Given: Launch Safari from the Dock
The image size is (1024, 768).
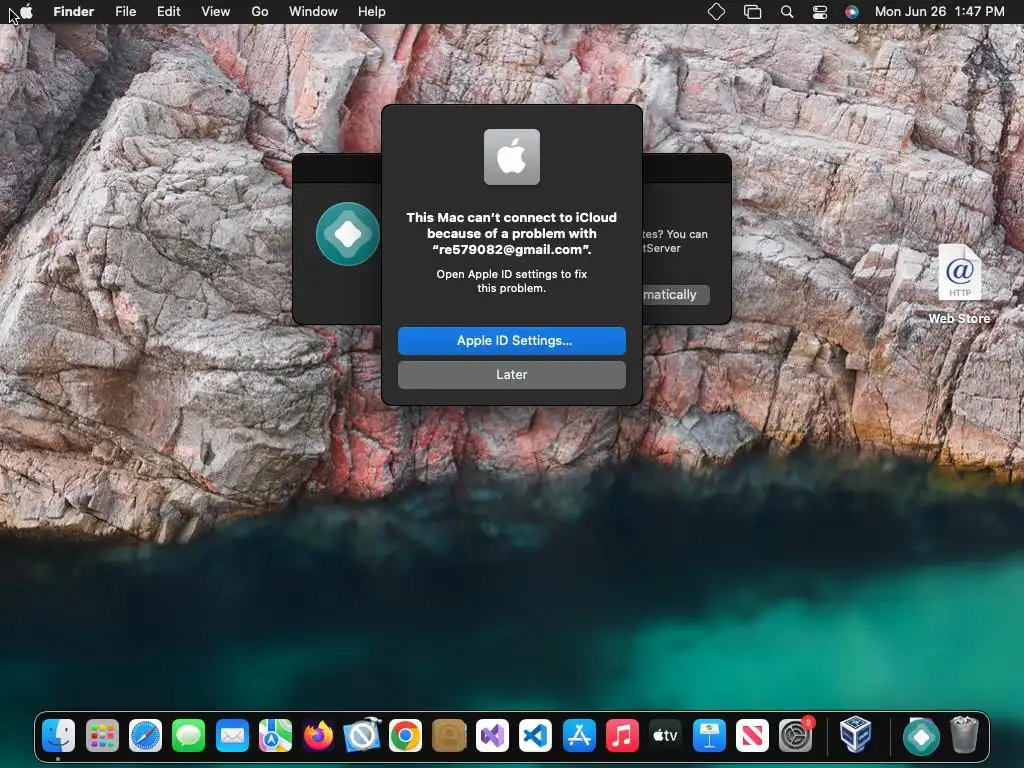Looking at the screenshot, I should coord(145,736).
